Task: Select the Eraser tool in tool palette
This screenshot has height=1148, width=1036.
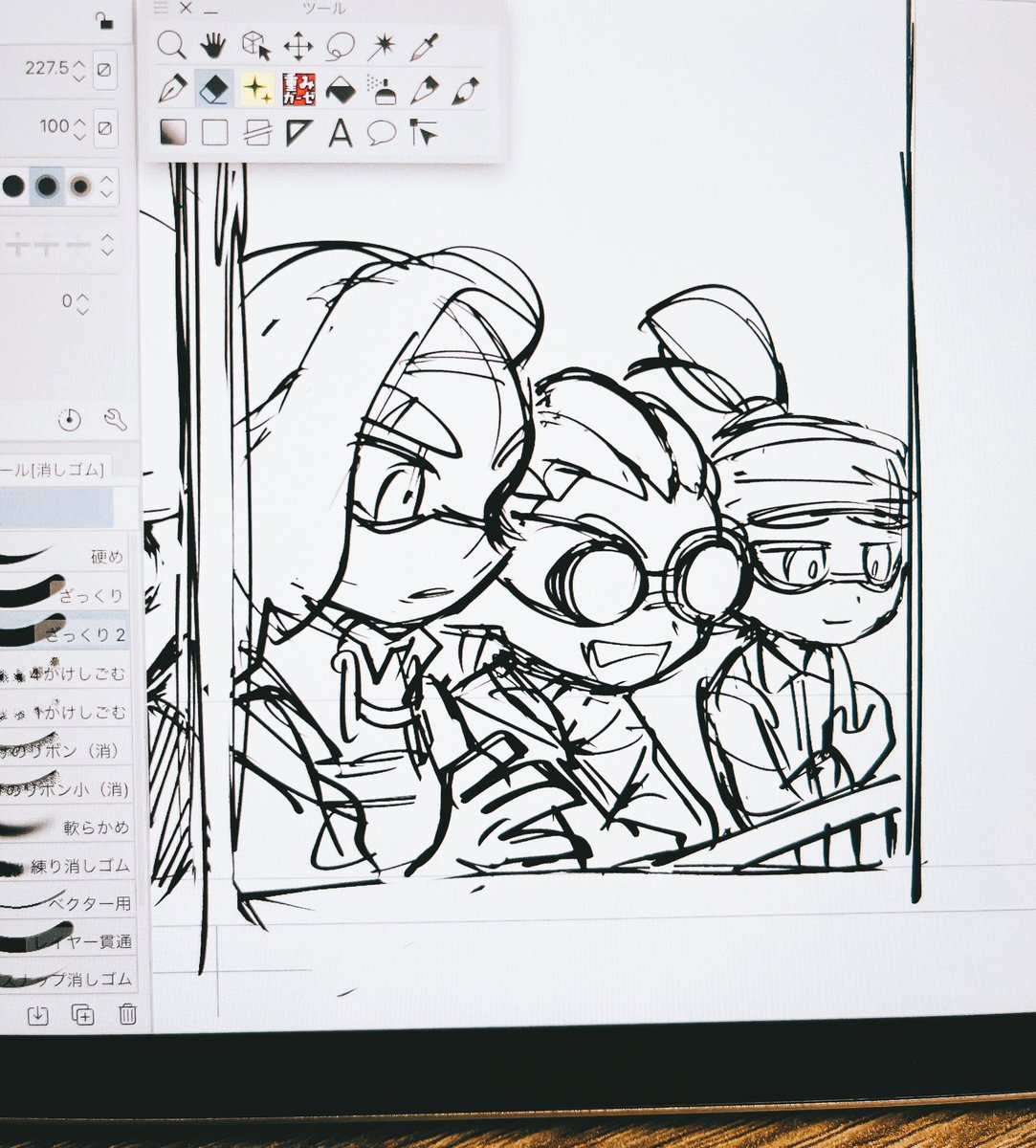Action: tap(214, 89)
